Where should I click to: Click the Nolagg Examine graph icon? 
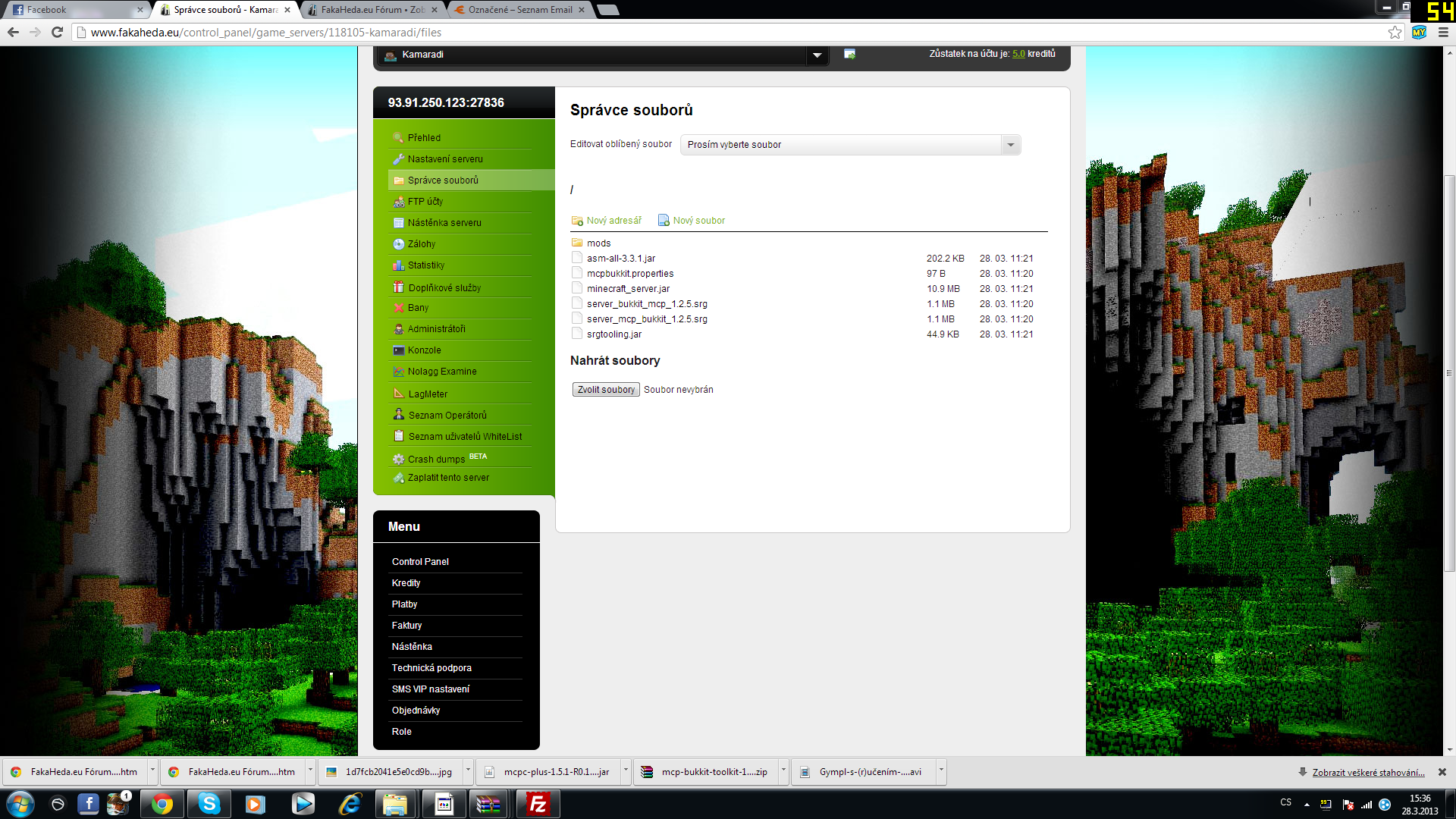click(398, 371)
